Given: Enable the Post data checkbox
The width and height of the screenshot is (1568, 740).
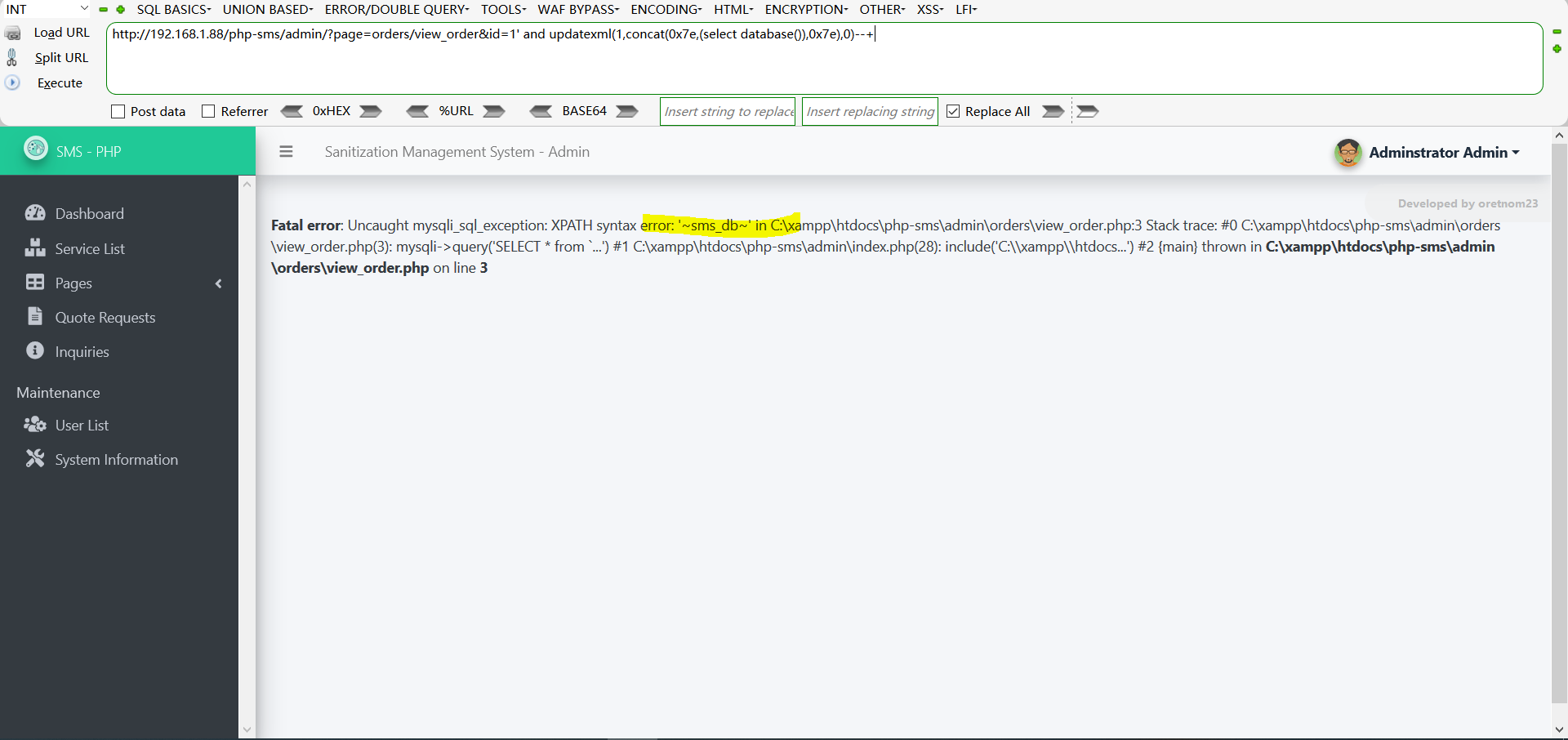Looking at the screenshot, I should 118,112.
